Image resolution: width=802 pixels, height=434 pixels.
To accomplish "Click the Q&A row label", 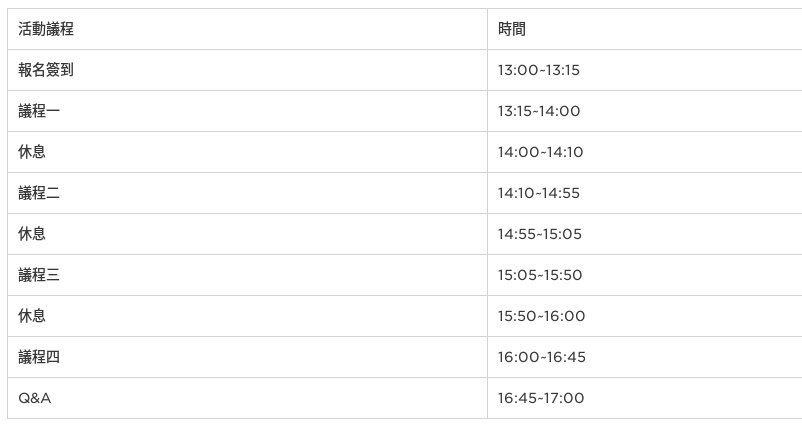I will click(x=35, y=398).
